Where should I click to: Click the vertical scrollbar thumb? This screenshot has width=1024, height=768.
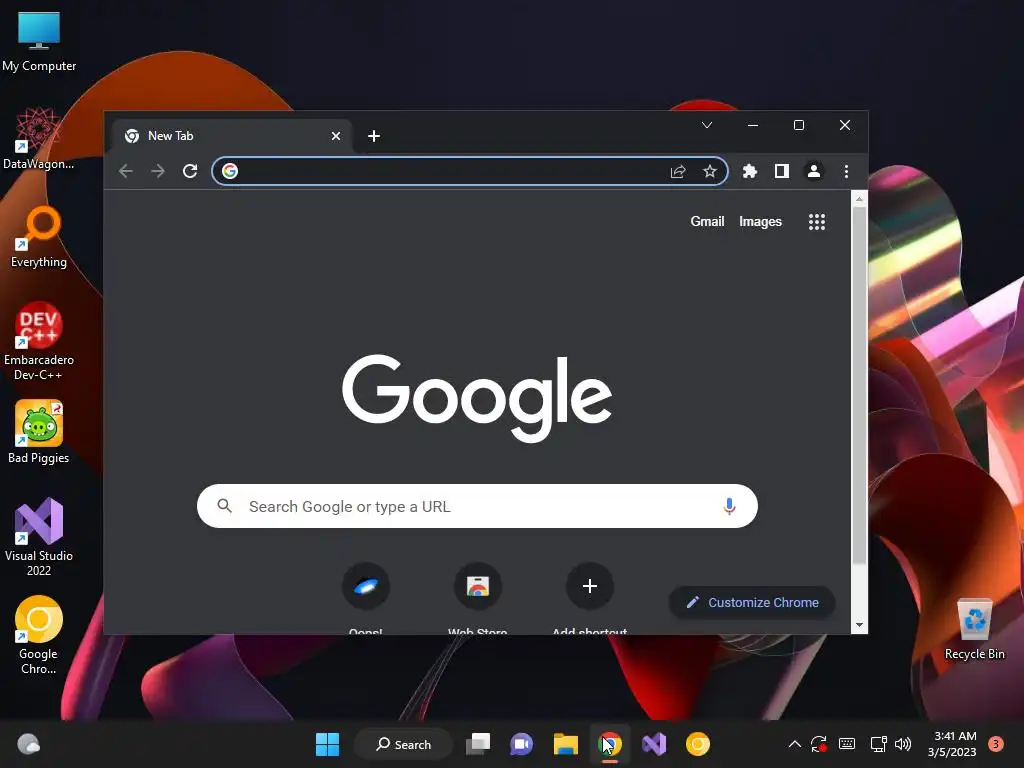(859, 385)
